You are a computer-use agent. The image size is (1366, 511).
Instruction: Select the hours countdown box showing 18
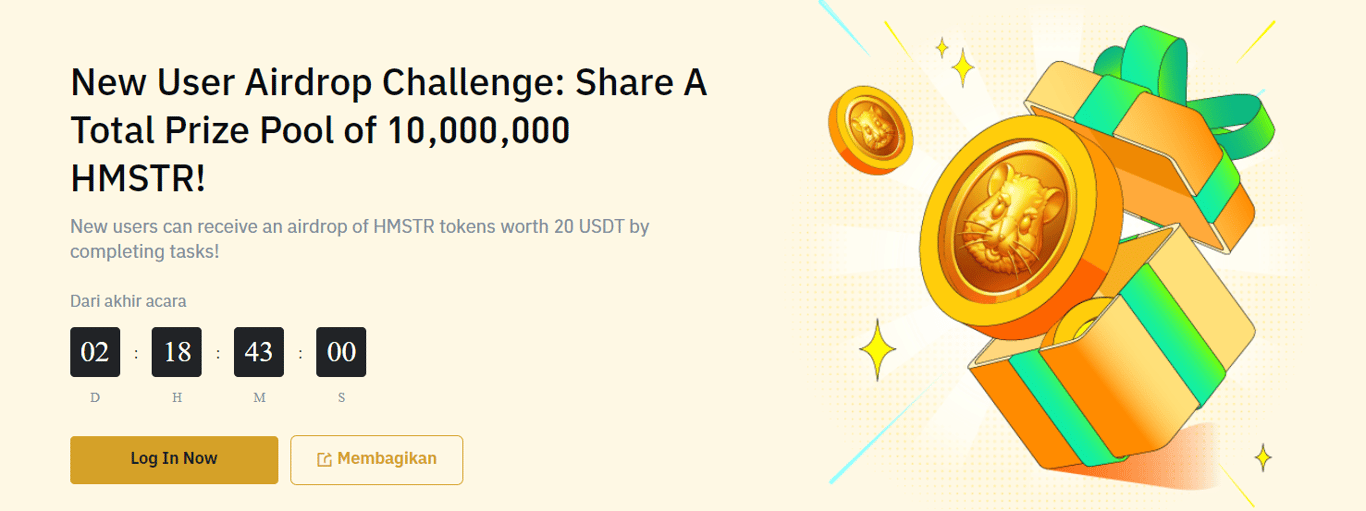177,352
